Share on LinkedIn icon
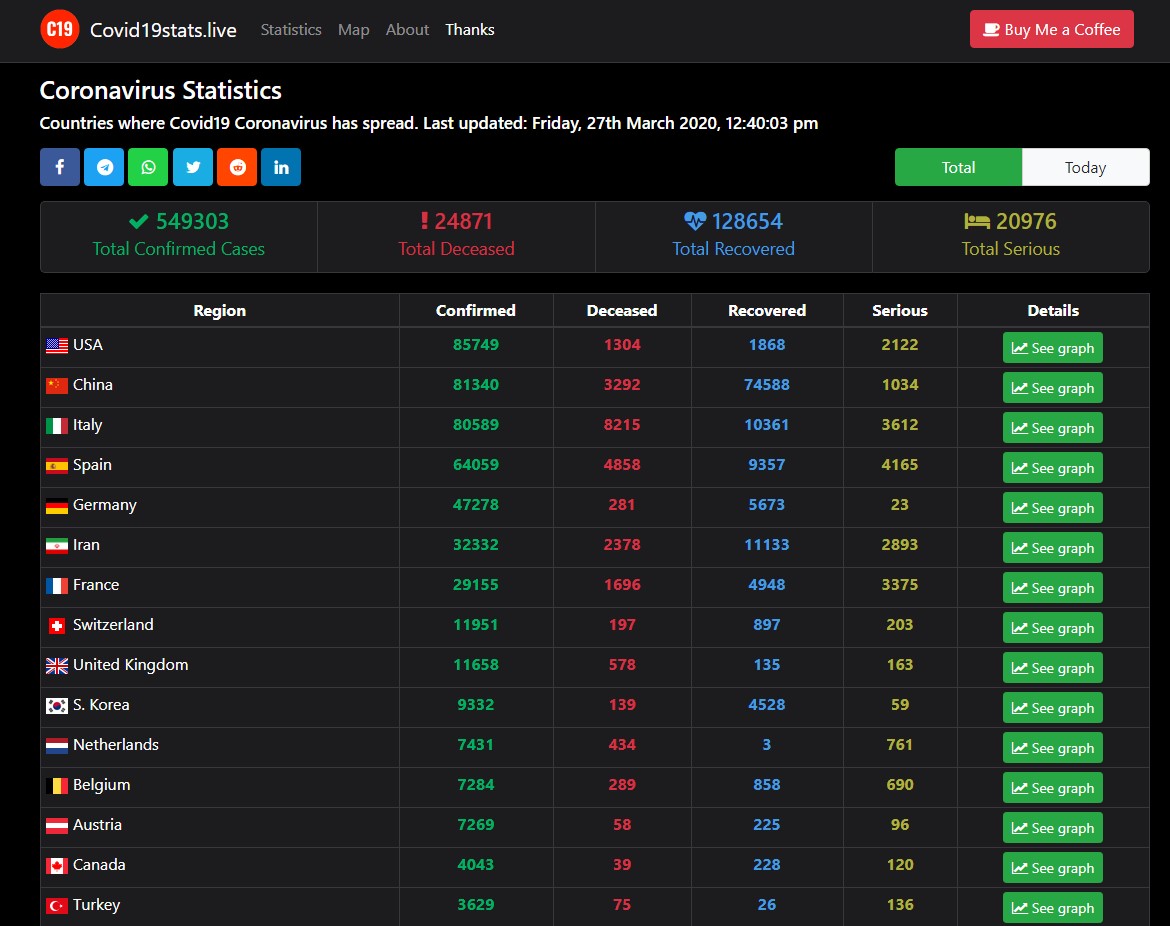 281,167
